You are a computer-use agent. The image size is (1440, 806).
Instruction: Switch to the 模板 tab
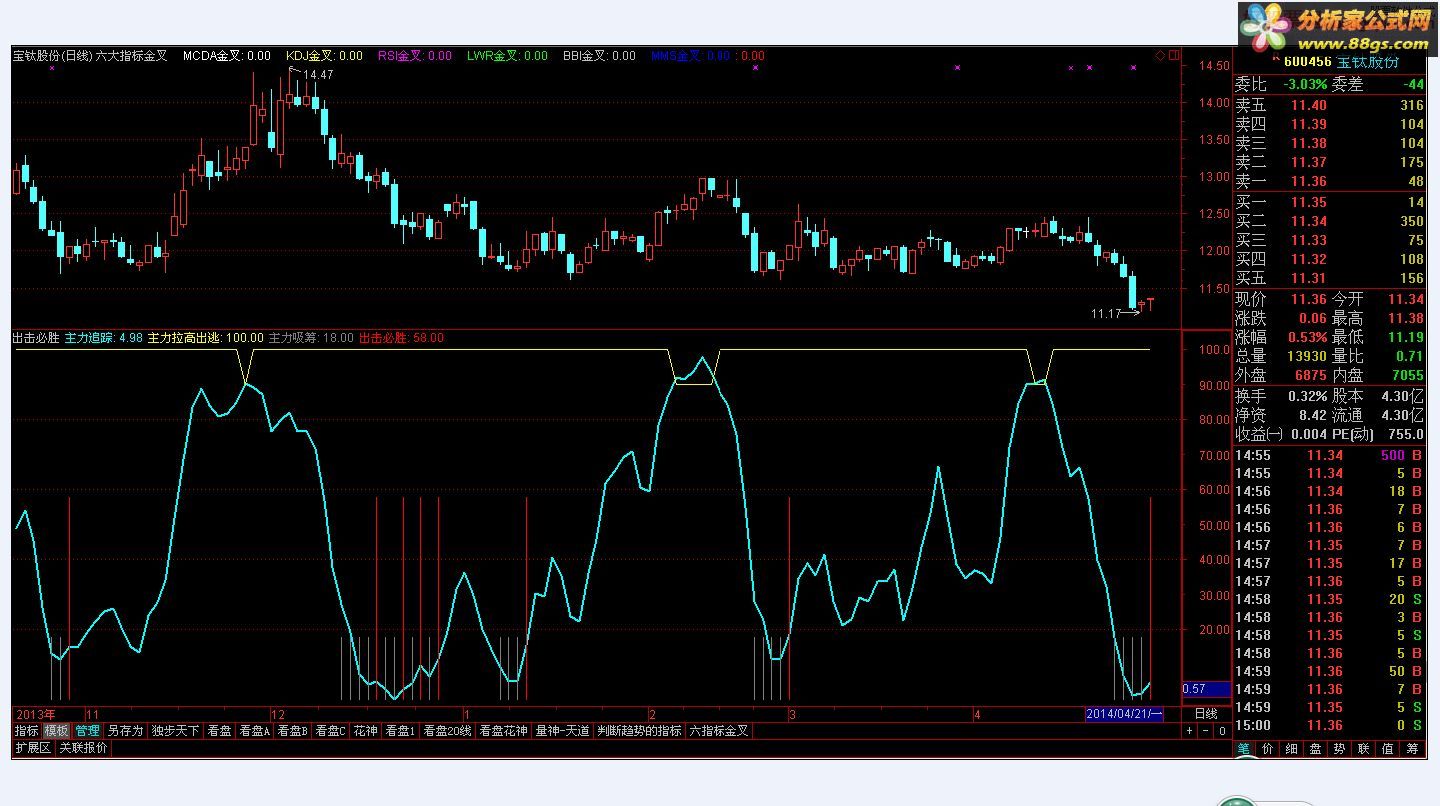(56, 731)
